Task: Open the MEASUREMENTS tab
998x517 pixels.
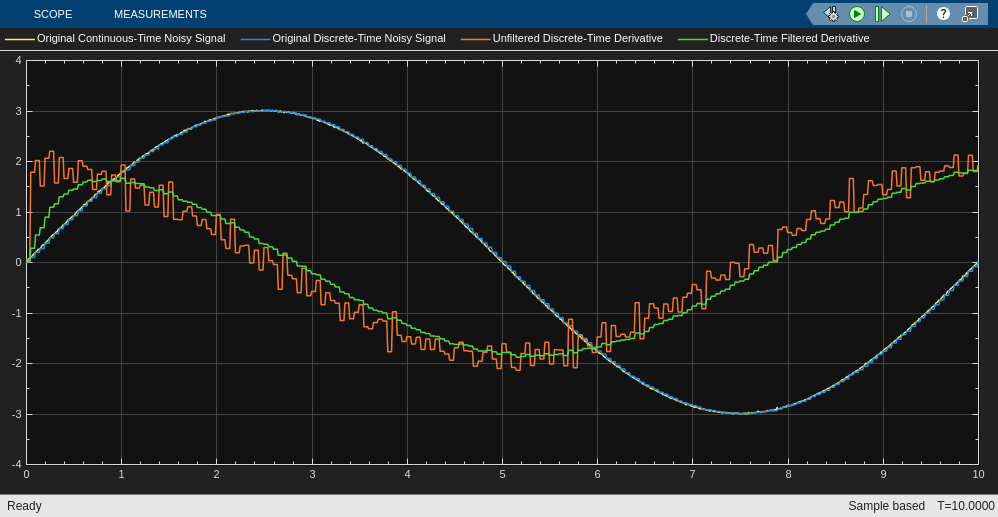Action: click(160, 14)
